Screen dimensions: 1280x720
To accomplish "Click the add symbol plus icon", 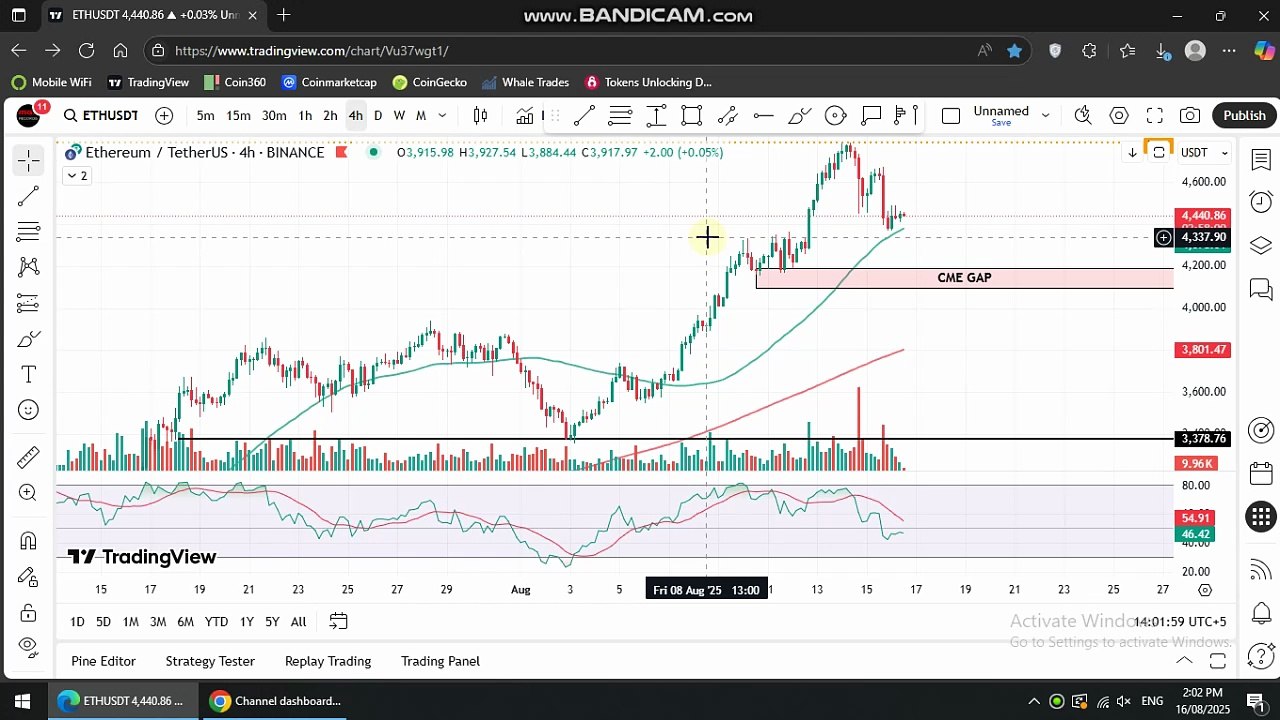I will point(164,116).
